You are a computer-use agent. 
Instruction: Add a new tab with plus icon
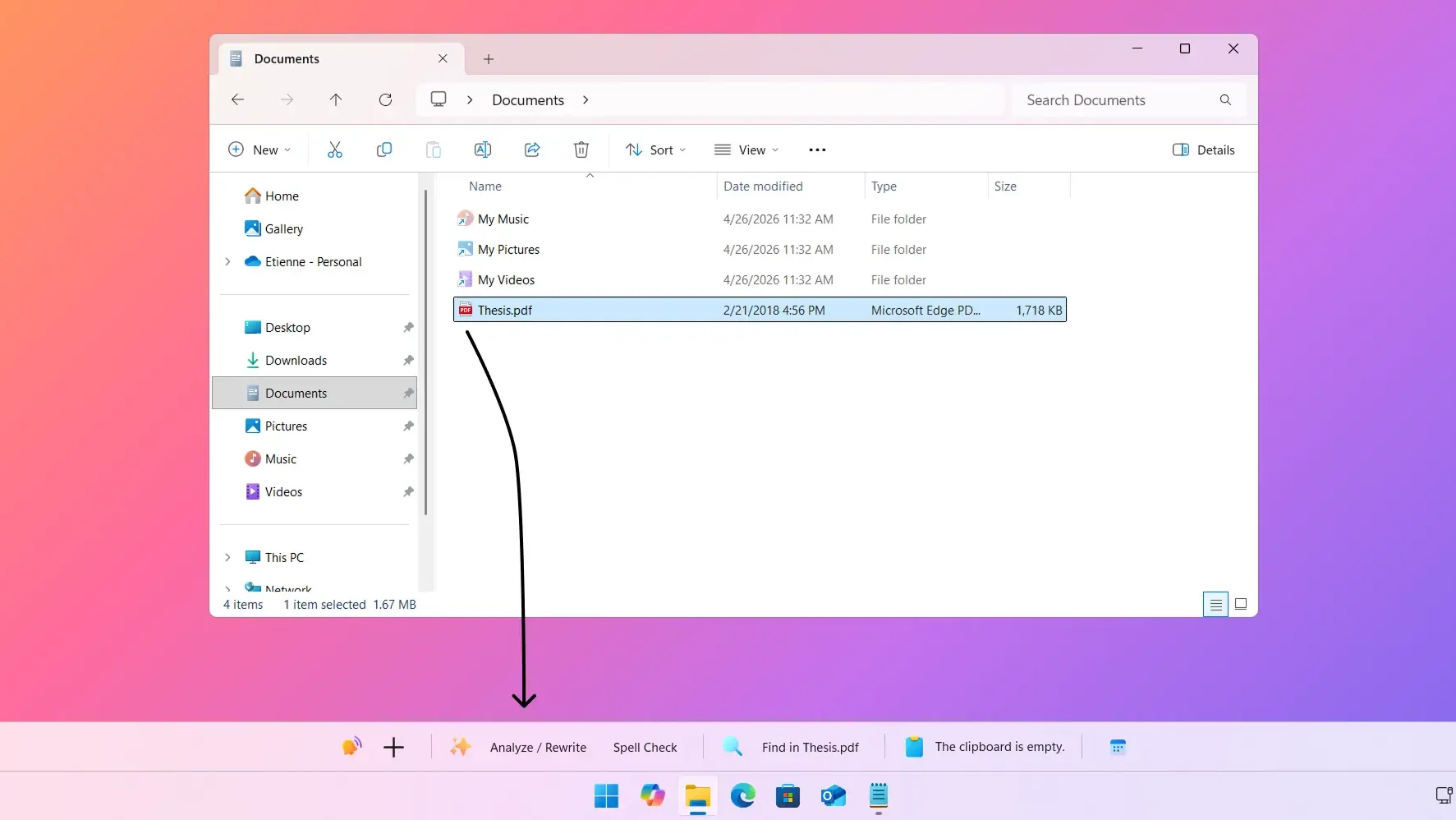click(489, 59)
